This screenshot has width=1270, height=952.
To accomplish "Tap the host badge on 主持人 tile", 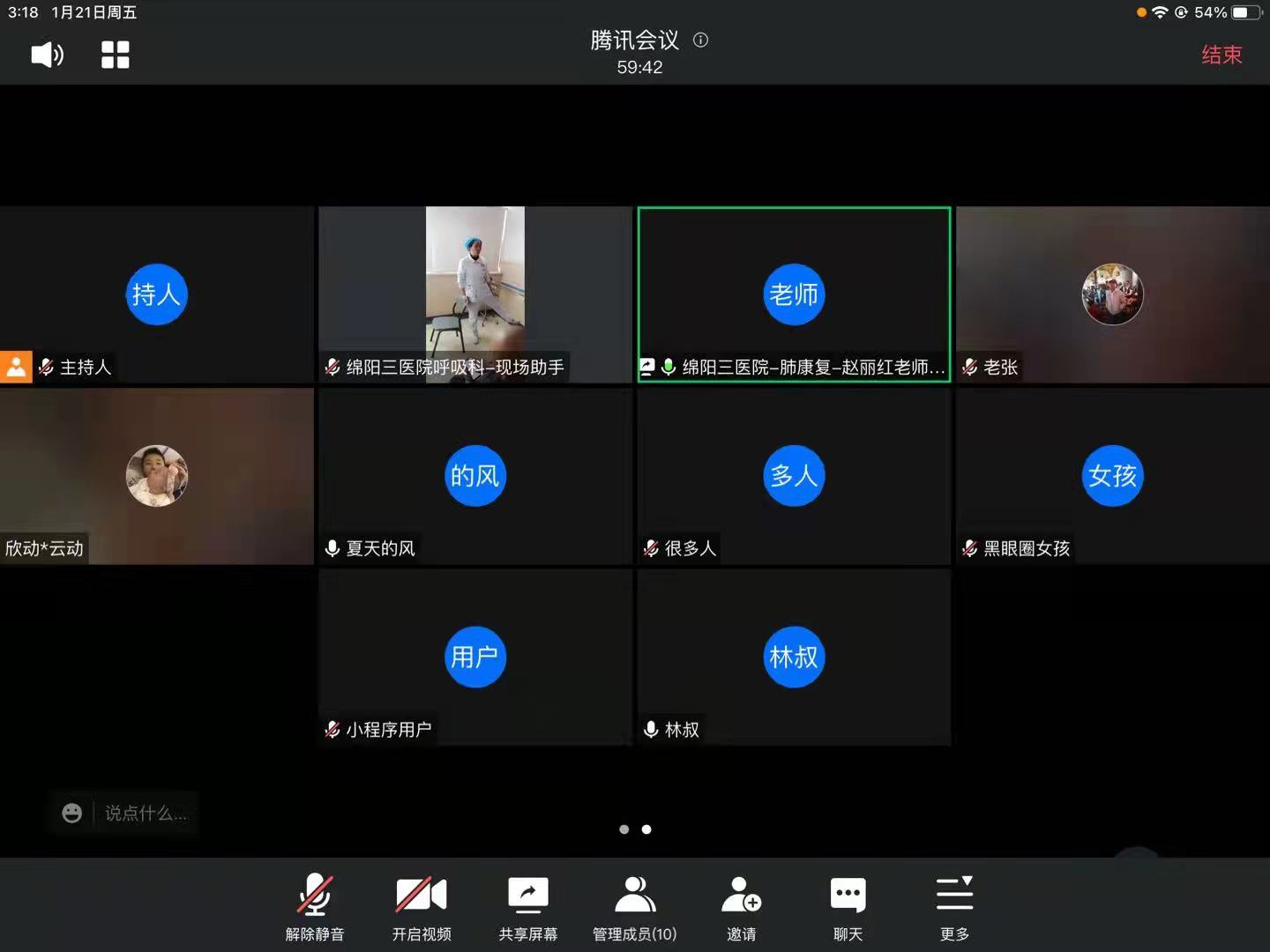I will point(16,367).
